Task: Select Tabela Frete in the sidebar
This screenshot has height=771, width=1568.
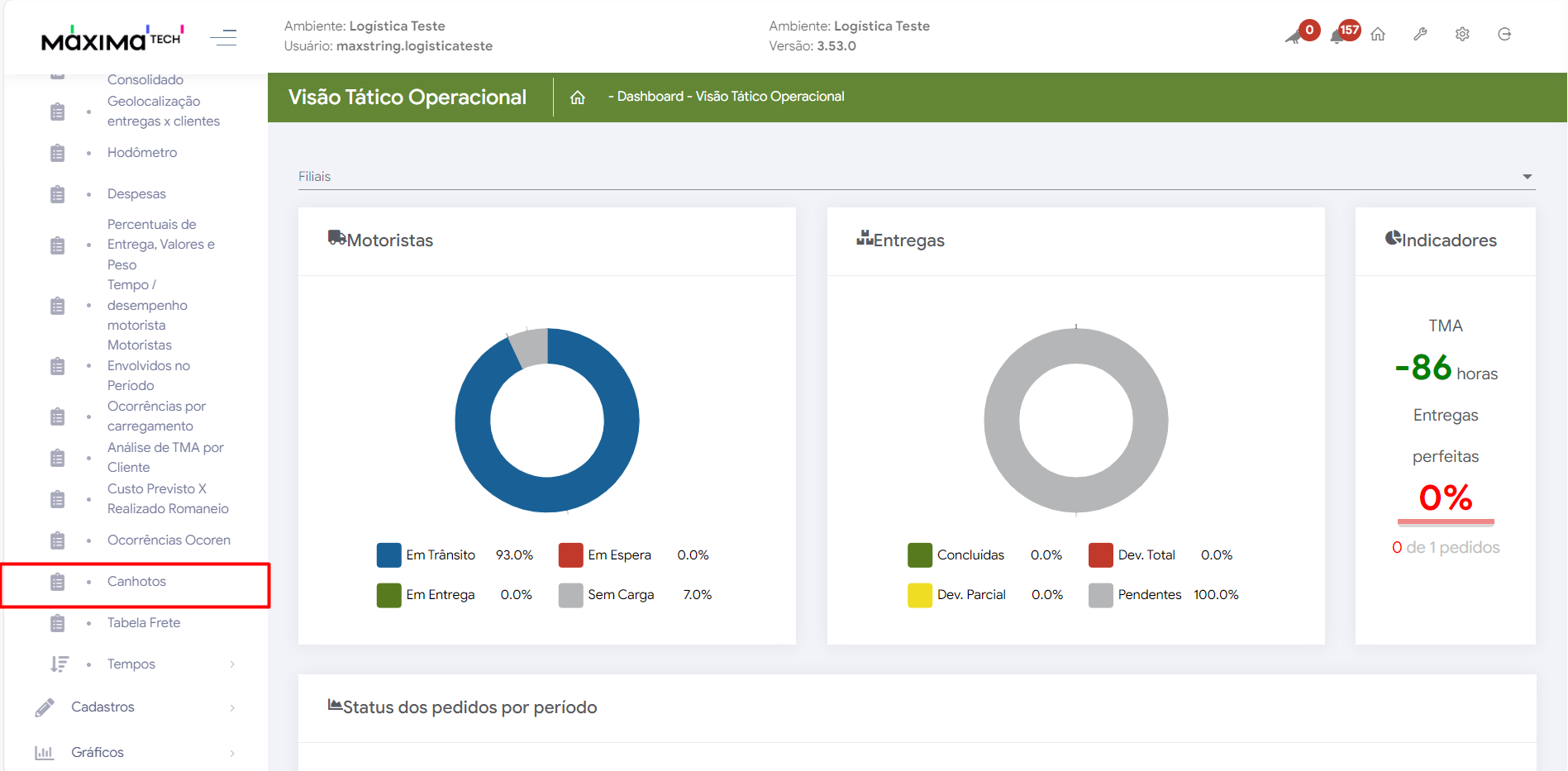Action: (x=144, y=623)
